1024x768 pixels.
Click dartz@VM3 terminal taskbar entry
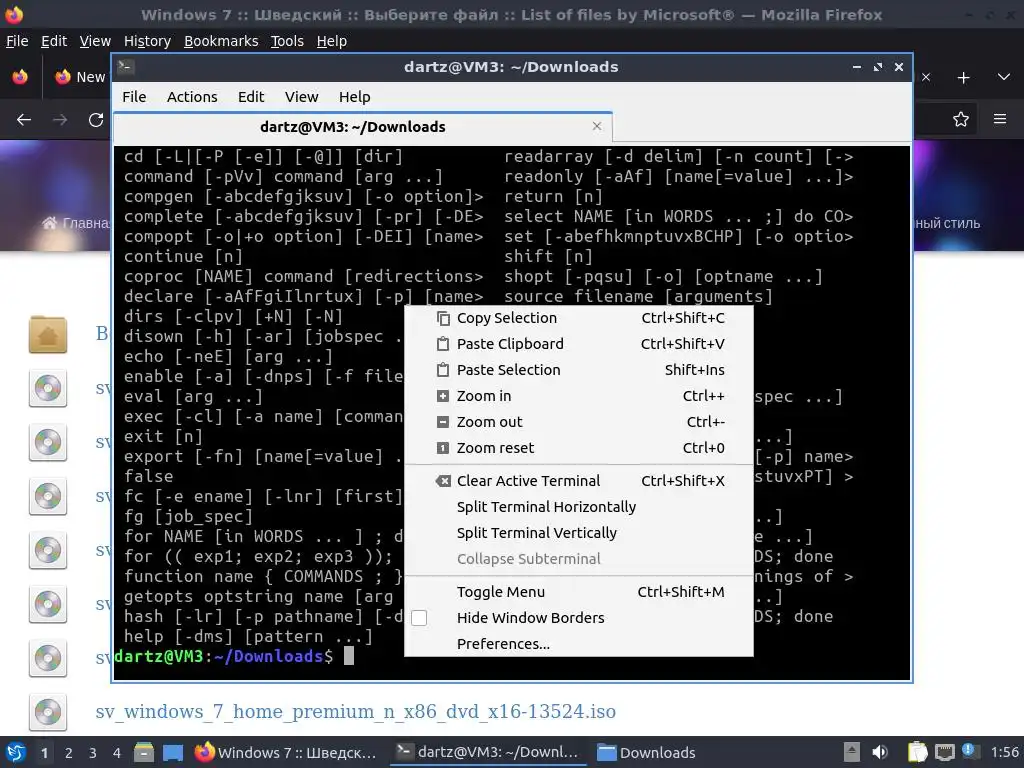click(488, 752)
